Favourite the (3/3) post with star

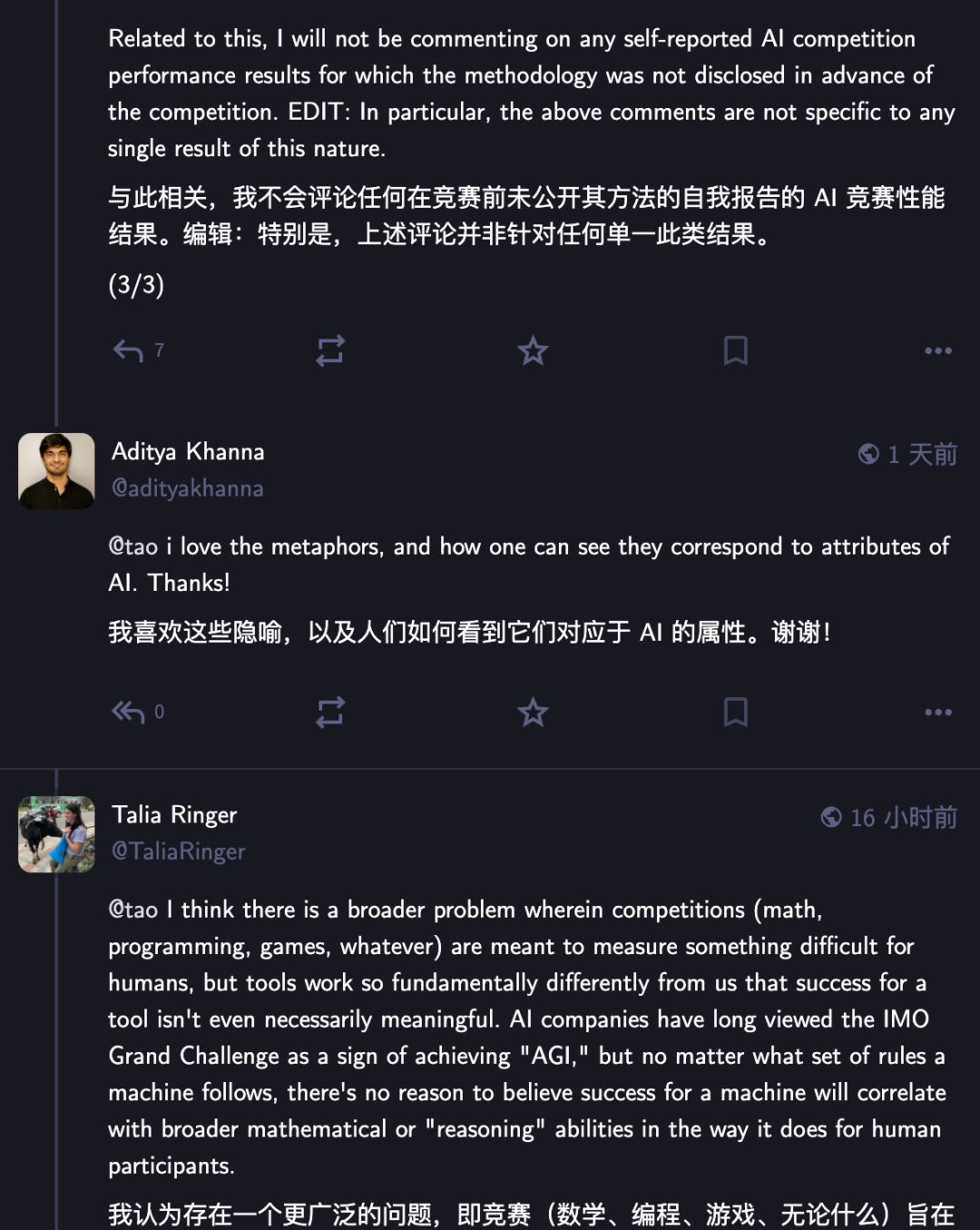[x=533, y=350]
